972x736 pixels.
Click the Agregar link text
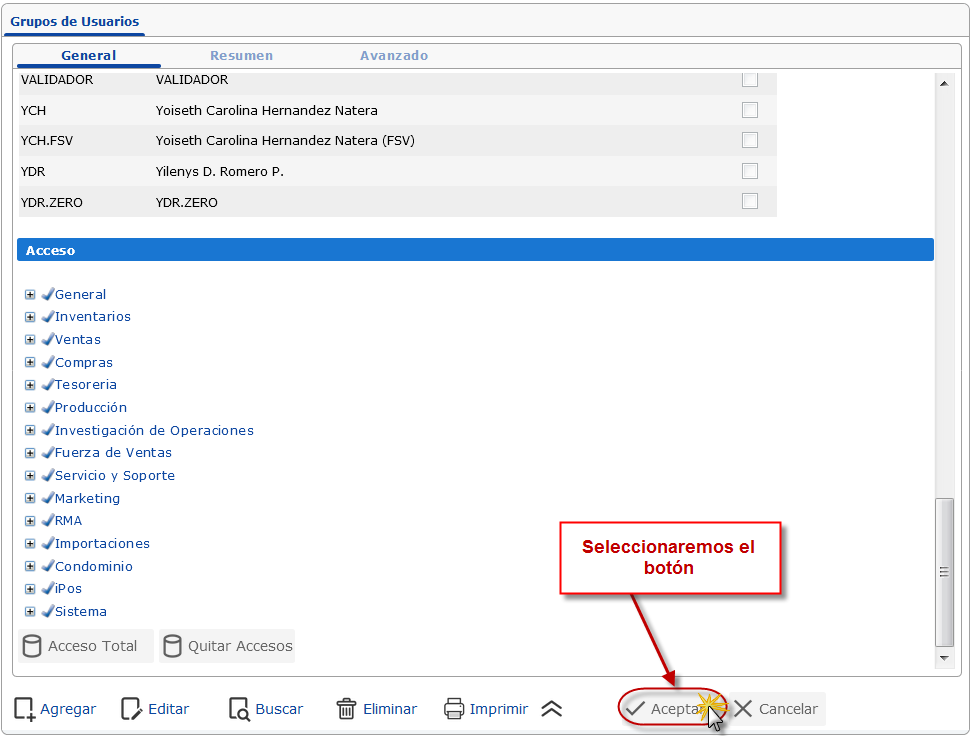click(68, 709)
